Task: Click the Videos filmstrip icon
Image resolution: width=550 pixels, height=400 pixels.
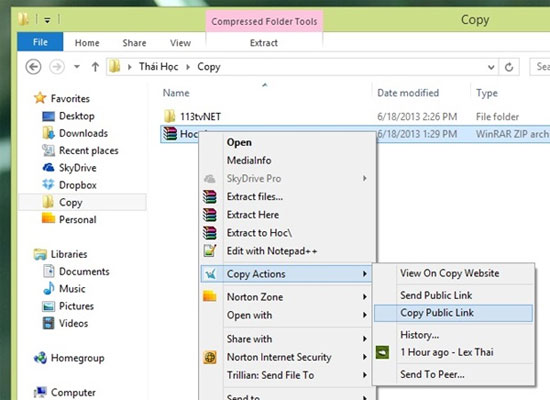Action: (48, 323)
